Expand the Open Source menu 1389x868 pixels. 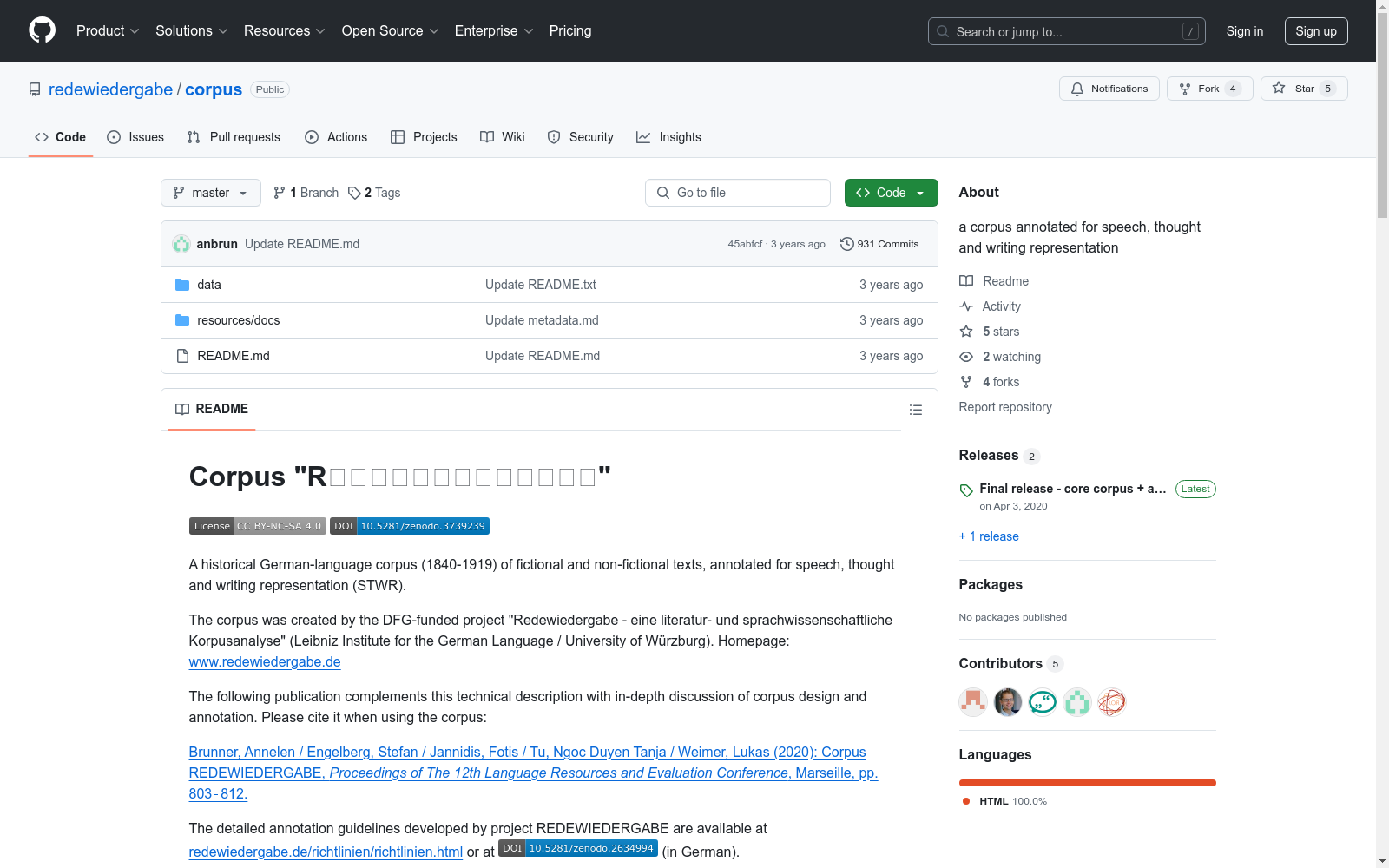pos(391,31)
